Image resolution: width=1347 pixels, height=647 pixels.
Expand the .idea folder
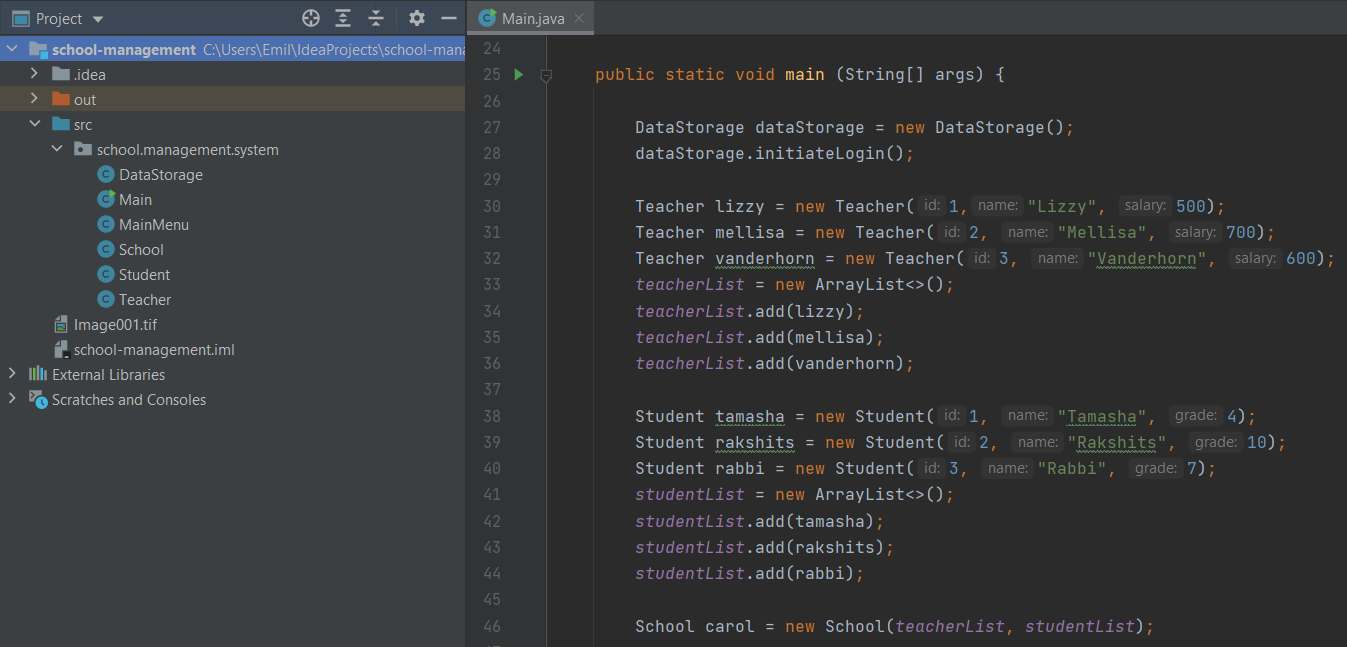click(x=34, y=74)
